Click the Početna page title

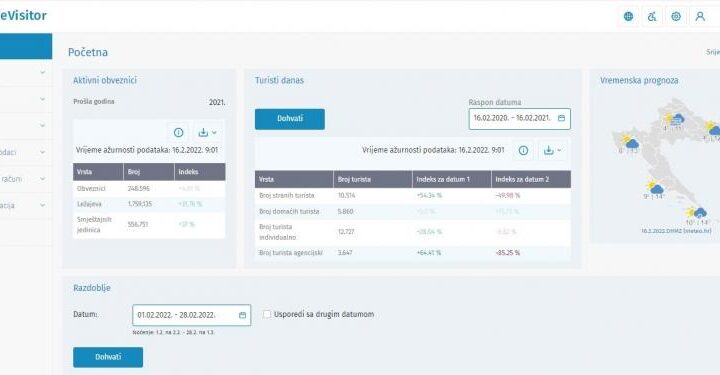88,52
